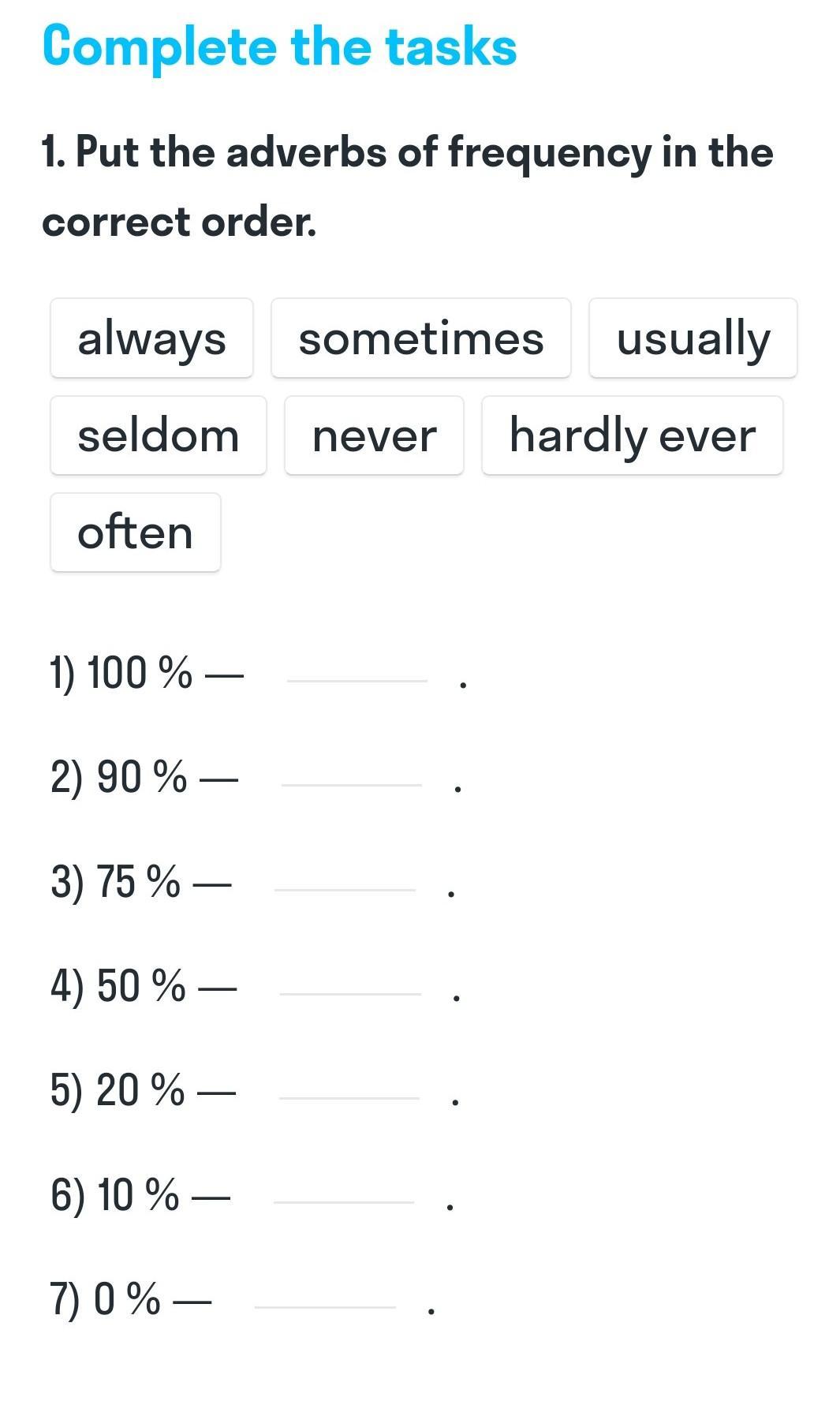Click the 'Complete the tasks' heading
This screenshot has width=840, height=1401.
pyautogui.click(x=280, y=47)
